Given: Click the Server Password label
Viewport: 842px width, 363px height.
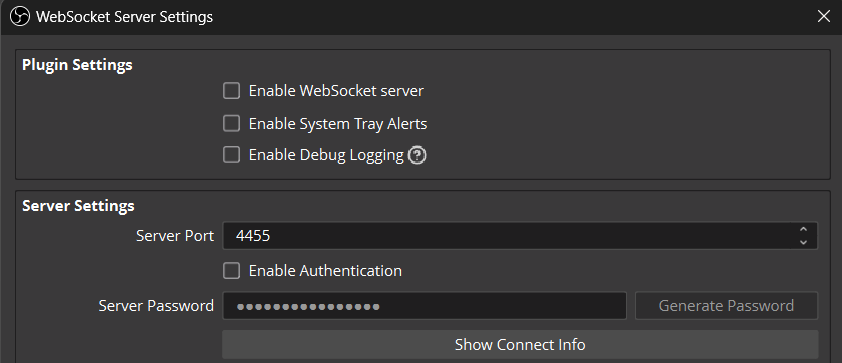Looking at the screenshot, I should click(156, 306).
